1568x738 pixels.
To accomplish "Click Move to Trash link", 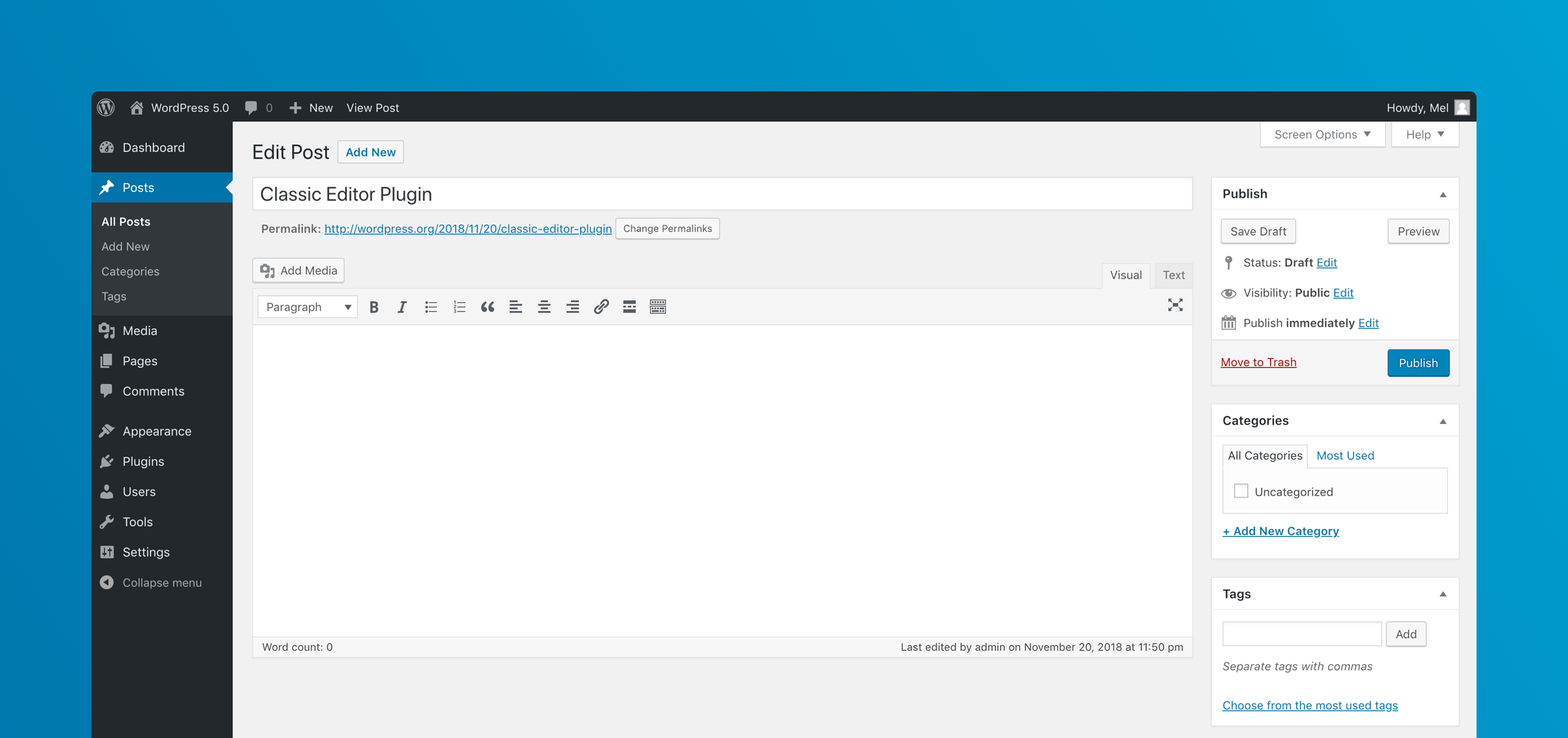I will (1258, 362).
